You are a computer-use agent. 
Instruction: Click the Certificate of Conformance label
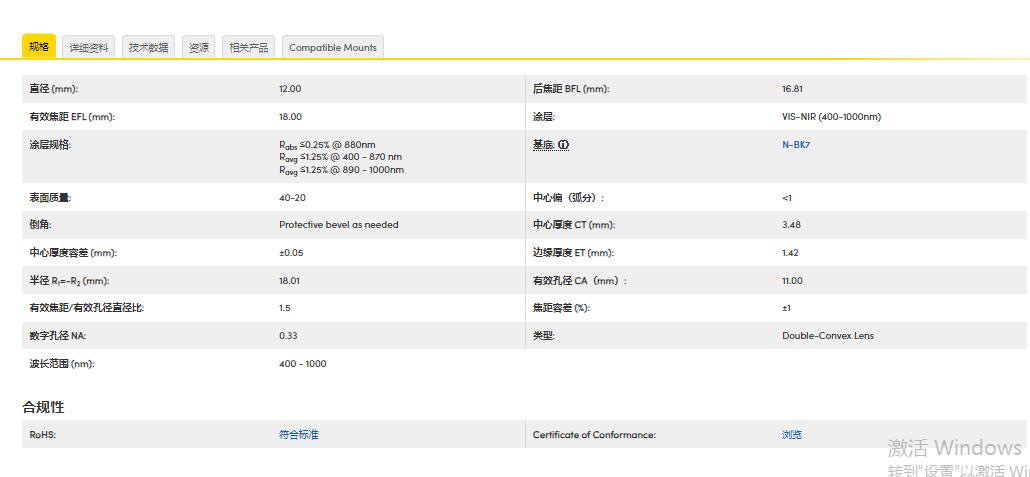click(x=594, y=435)
